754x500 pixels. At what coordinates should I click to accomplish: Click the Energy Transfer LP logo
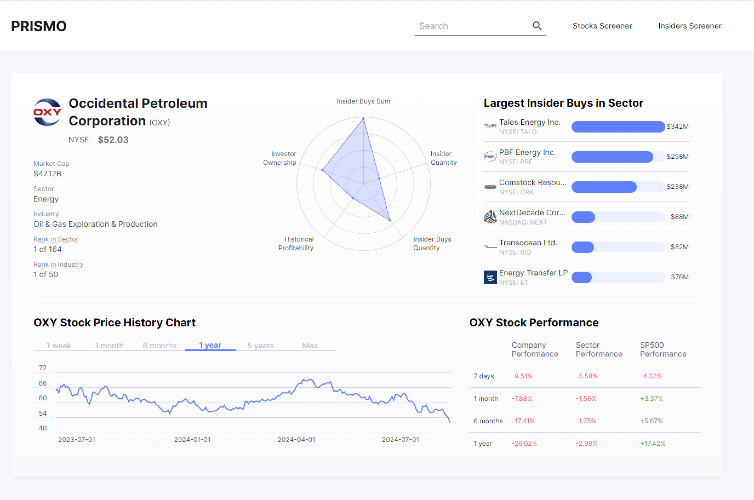tap(490, 277)
